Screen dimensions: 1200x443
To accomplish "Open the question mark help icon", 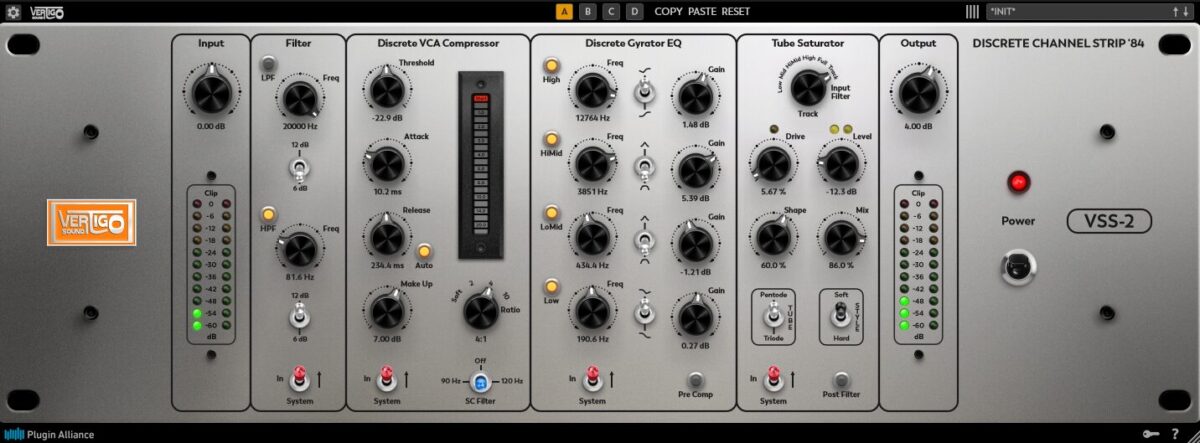I will tap(1175, 434).
